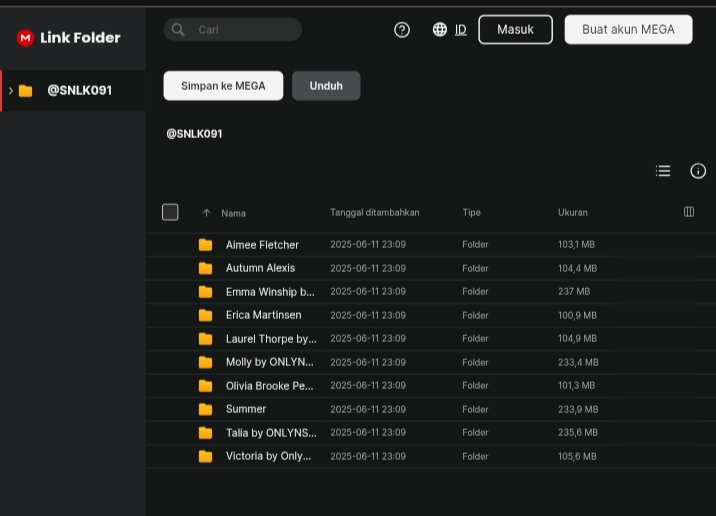Click the search magnifier icon
This screenshot has height=516, width=716.
pos(178,30)
